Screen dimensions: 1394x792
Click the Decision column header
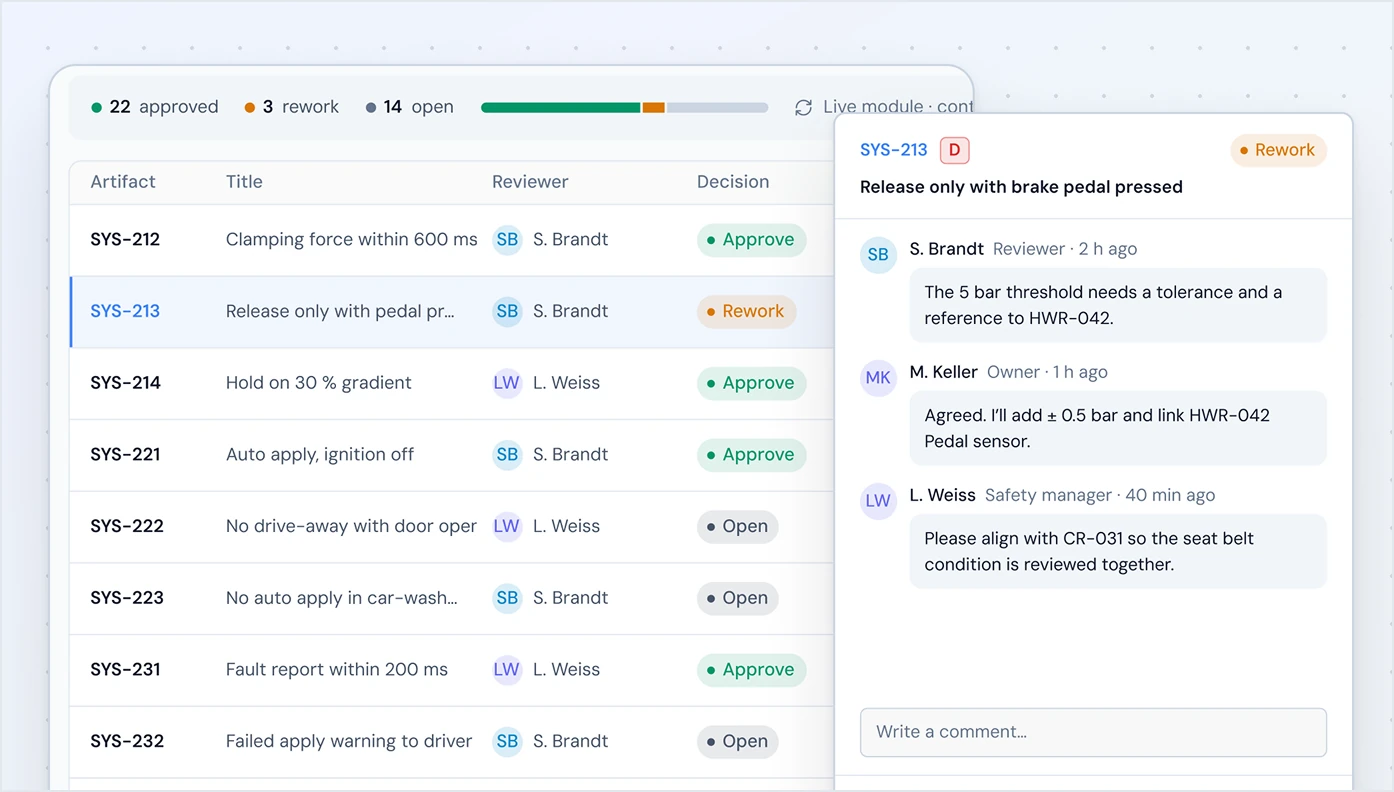tap(733, 182)
